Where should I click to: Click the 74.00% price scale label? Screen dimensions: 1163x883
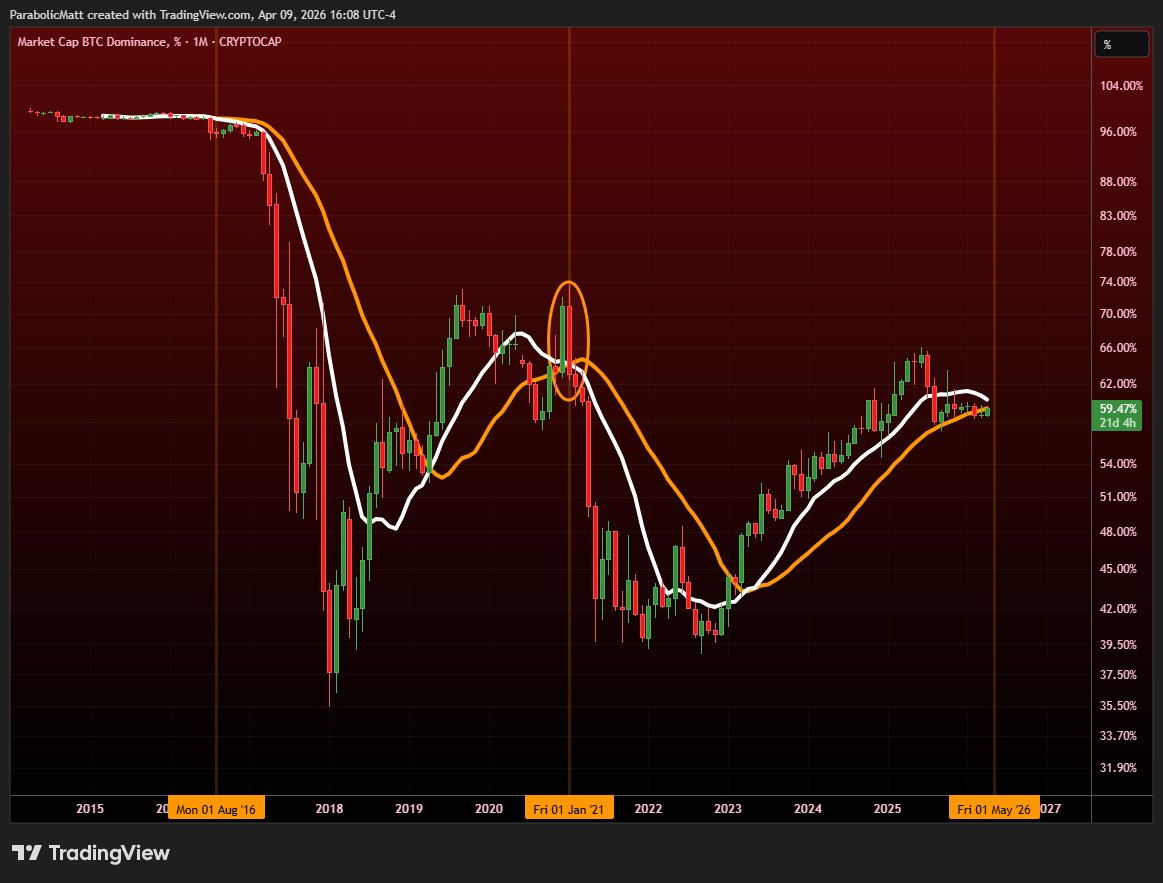(x=1118, y=282)
